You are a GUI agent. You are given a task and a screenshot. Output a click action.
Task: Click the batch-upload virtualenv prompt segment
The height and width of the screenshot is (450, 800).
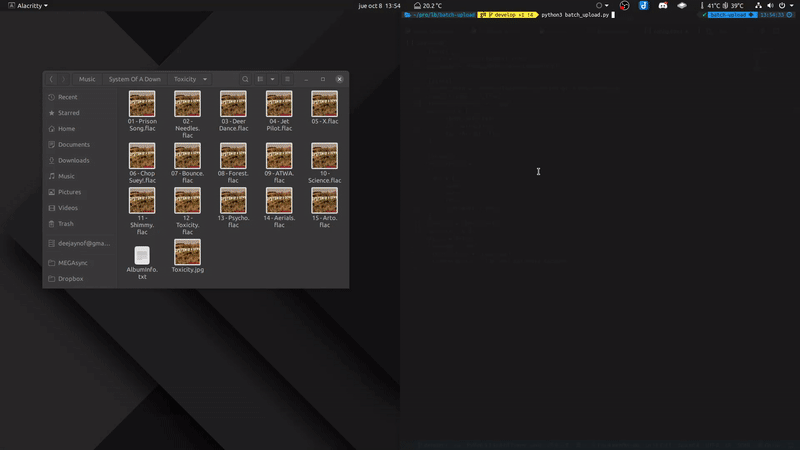point(731,15)
